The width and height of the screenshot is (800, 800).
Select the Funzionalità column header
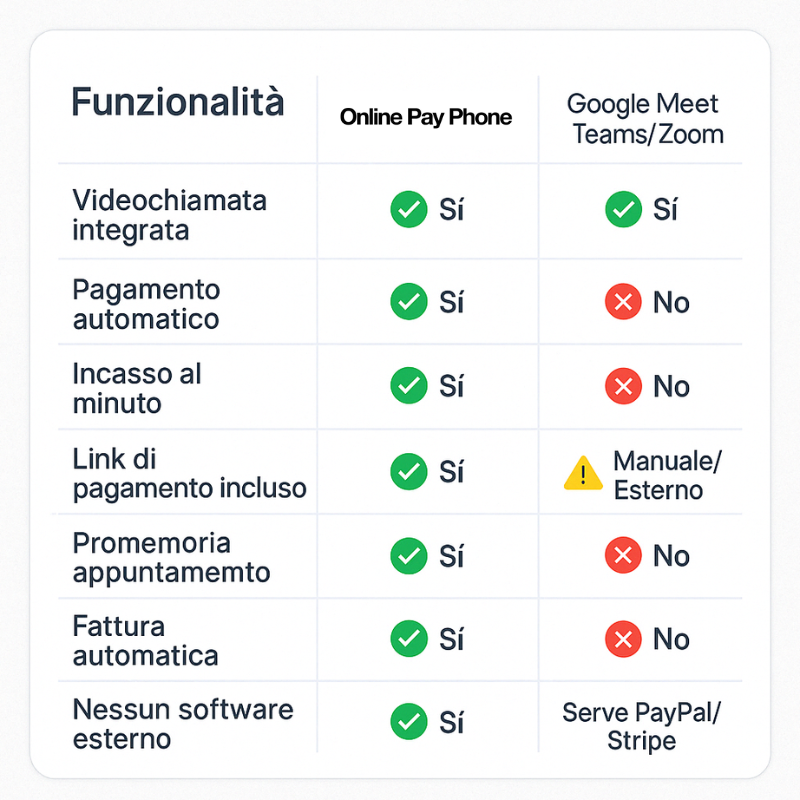[178, 102]
